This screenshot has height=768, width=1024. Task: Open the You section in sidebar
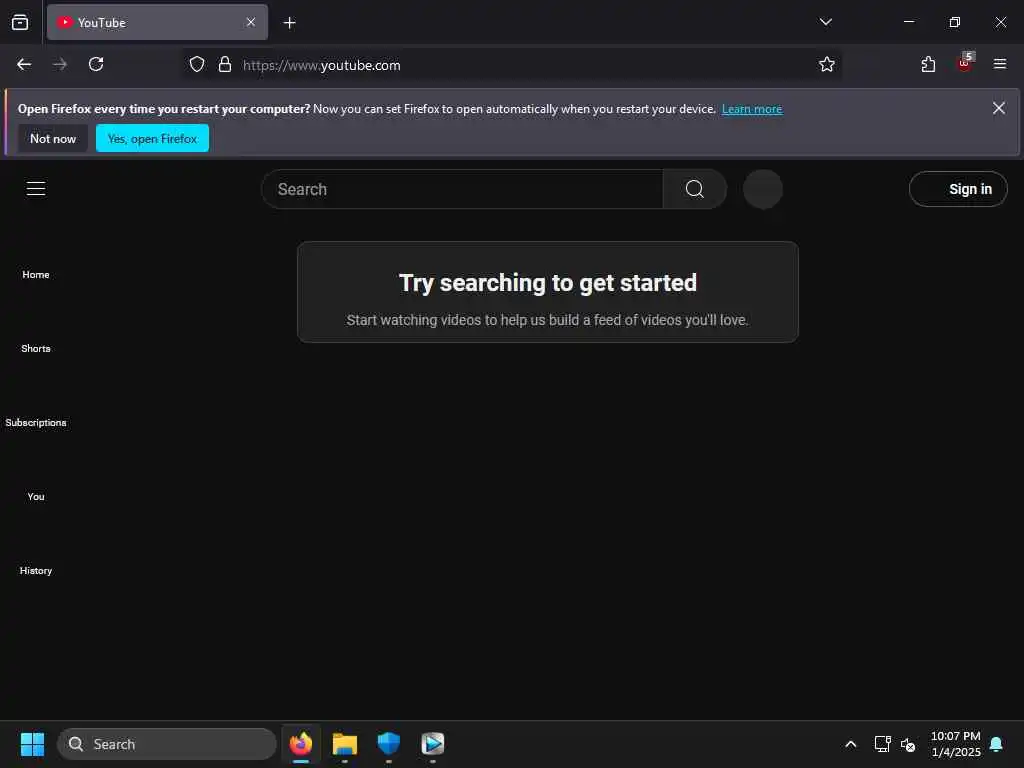pos(36,497)
